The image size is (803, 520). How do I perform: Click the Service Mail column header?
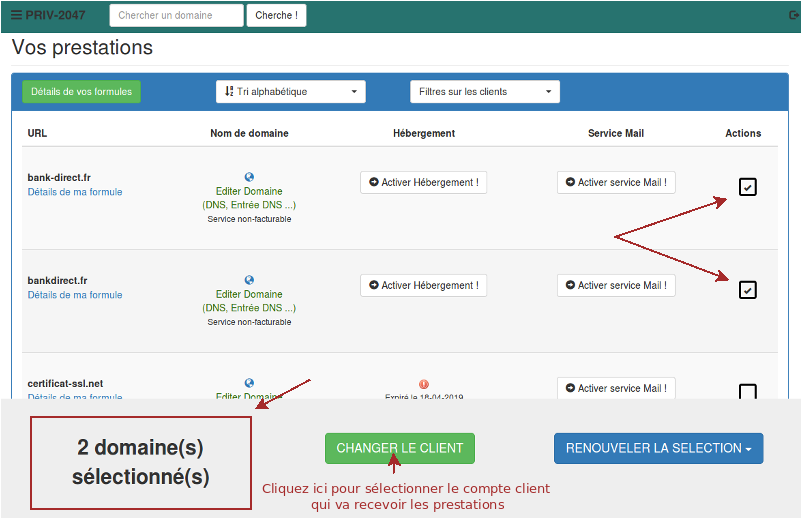click(x=616, y=133)
